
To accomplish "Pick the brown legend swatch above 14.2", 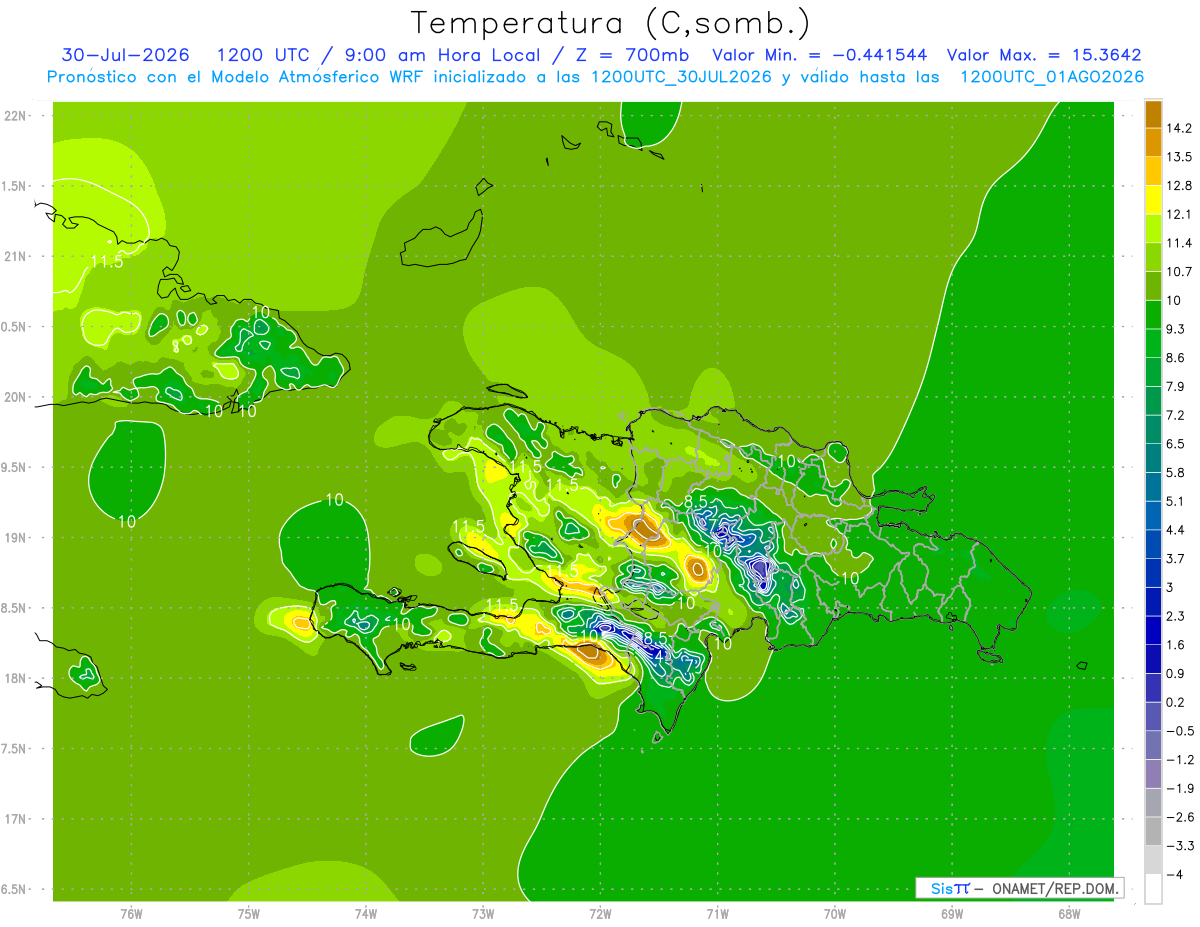I will coord(1153,114).
